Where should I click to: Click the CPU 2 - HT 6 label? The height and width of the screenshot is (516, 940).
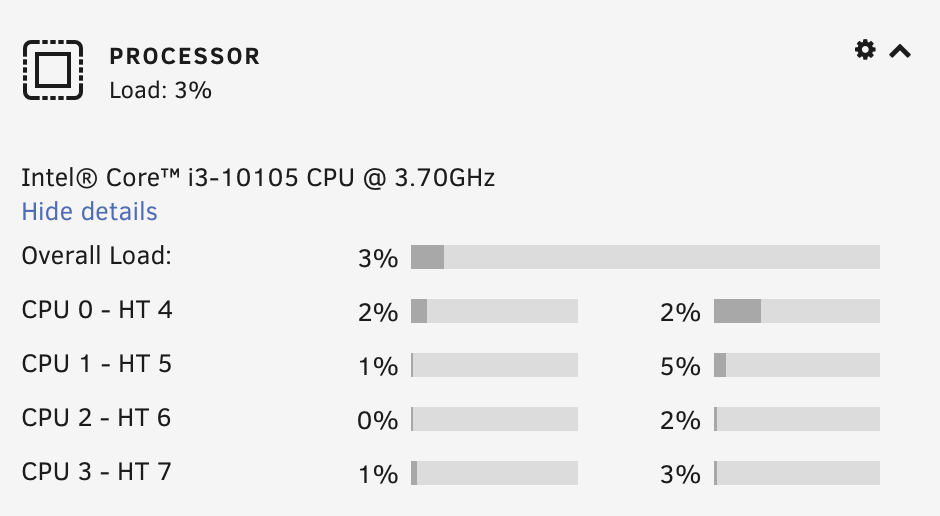tap(97, 418)
